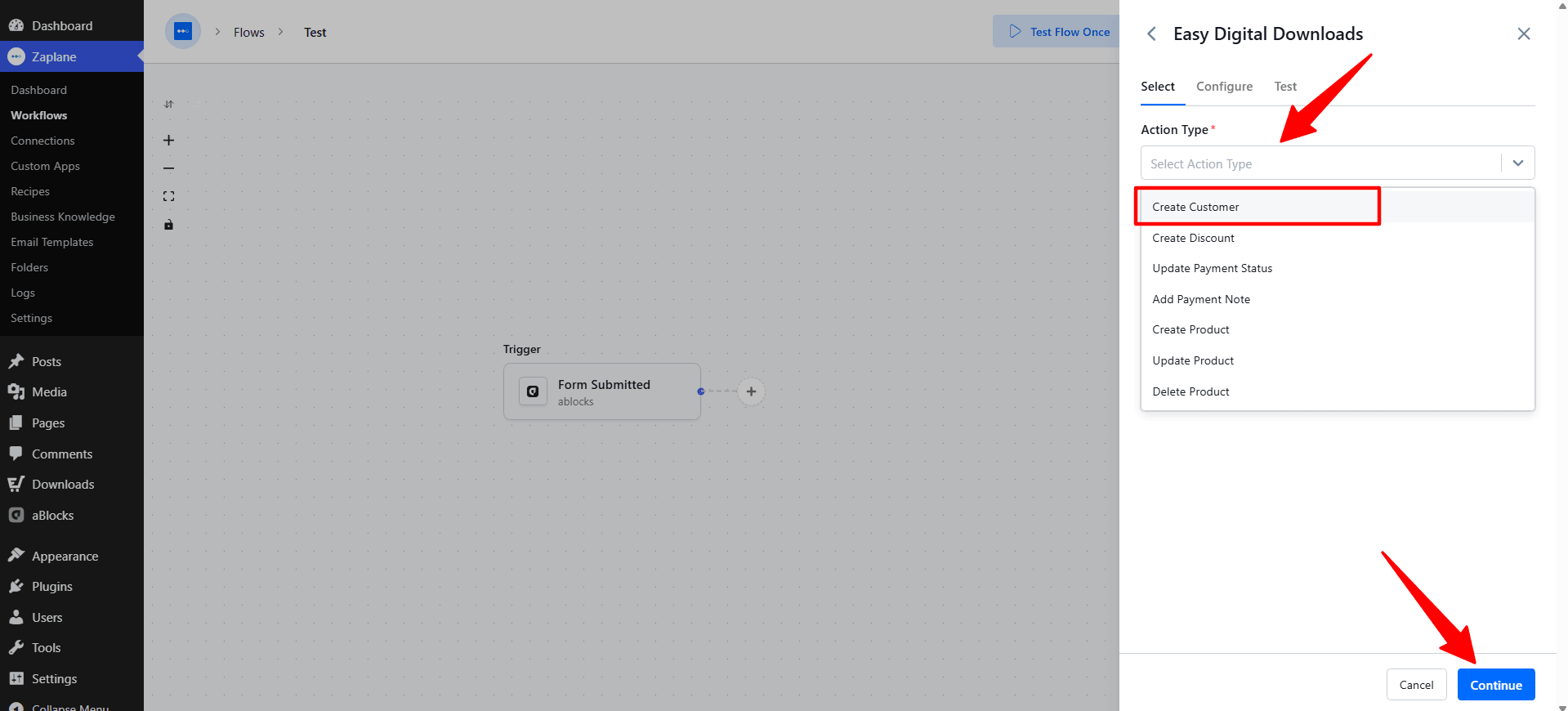
Task: Zoom in on the flow canvas
Action: pos(168,141)
